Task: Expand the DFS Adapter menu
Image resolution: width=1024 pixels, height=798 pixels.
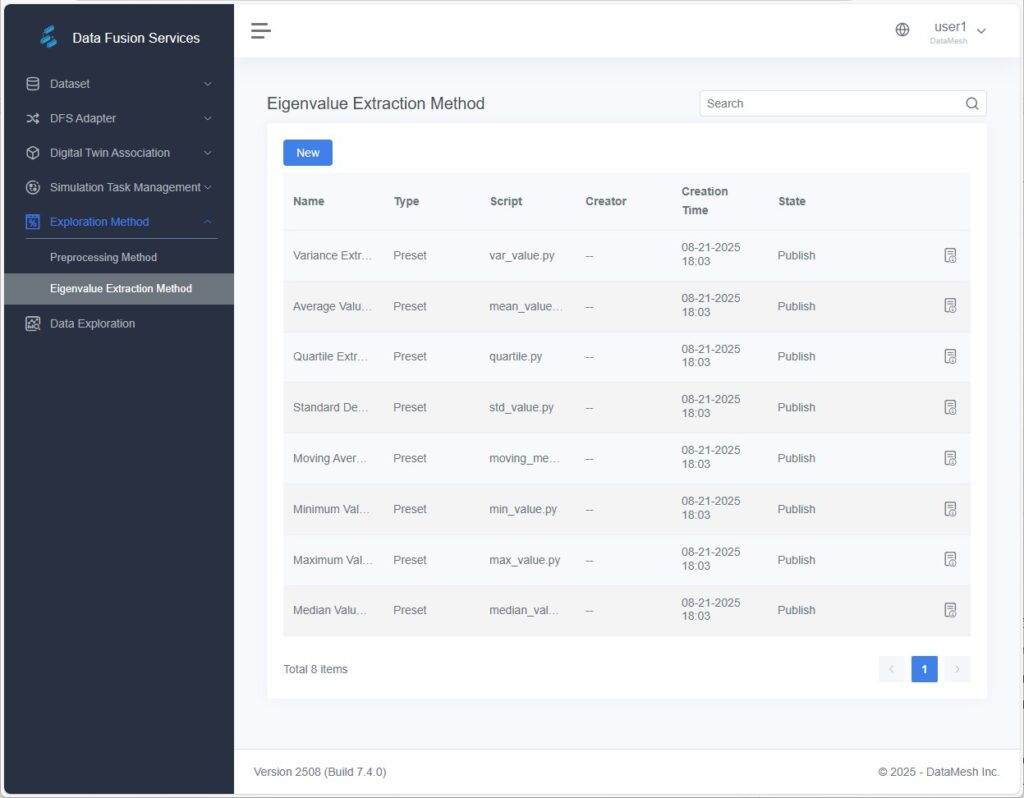Action: click(x=118, y=118)
